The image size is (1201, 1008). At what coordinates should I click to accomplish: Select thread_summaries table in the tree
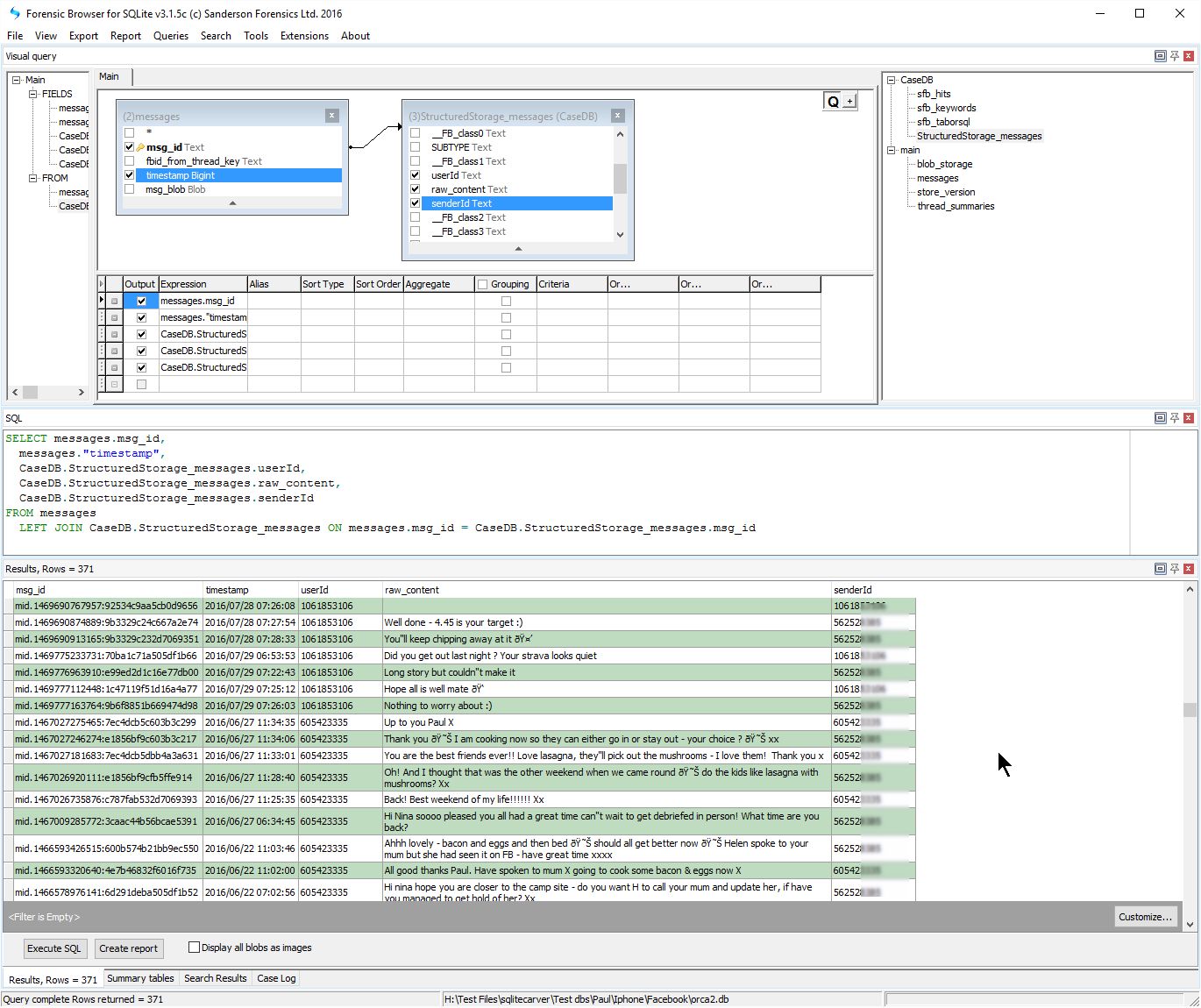click(x=955, y=206)
